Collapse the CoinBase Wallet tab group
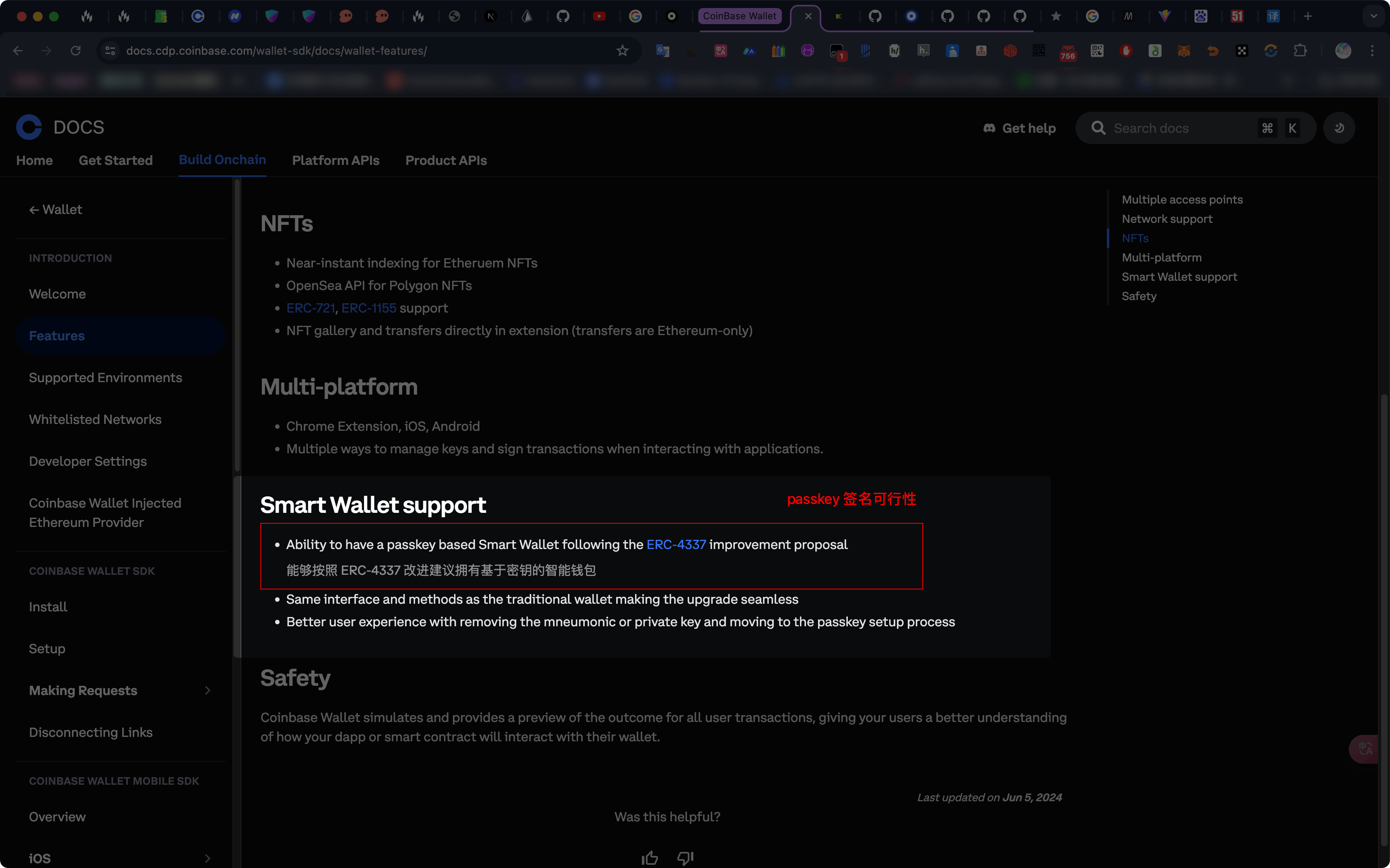Screen dimensions: 1390x868 pos(739,16)
